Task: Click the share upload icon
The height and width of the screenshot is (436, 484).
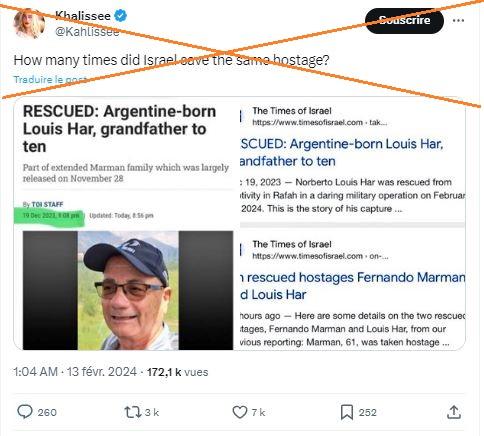Action: (454, 412)
